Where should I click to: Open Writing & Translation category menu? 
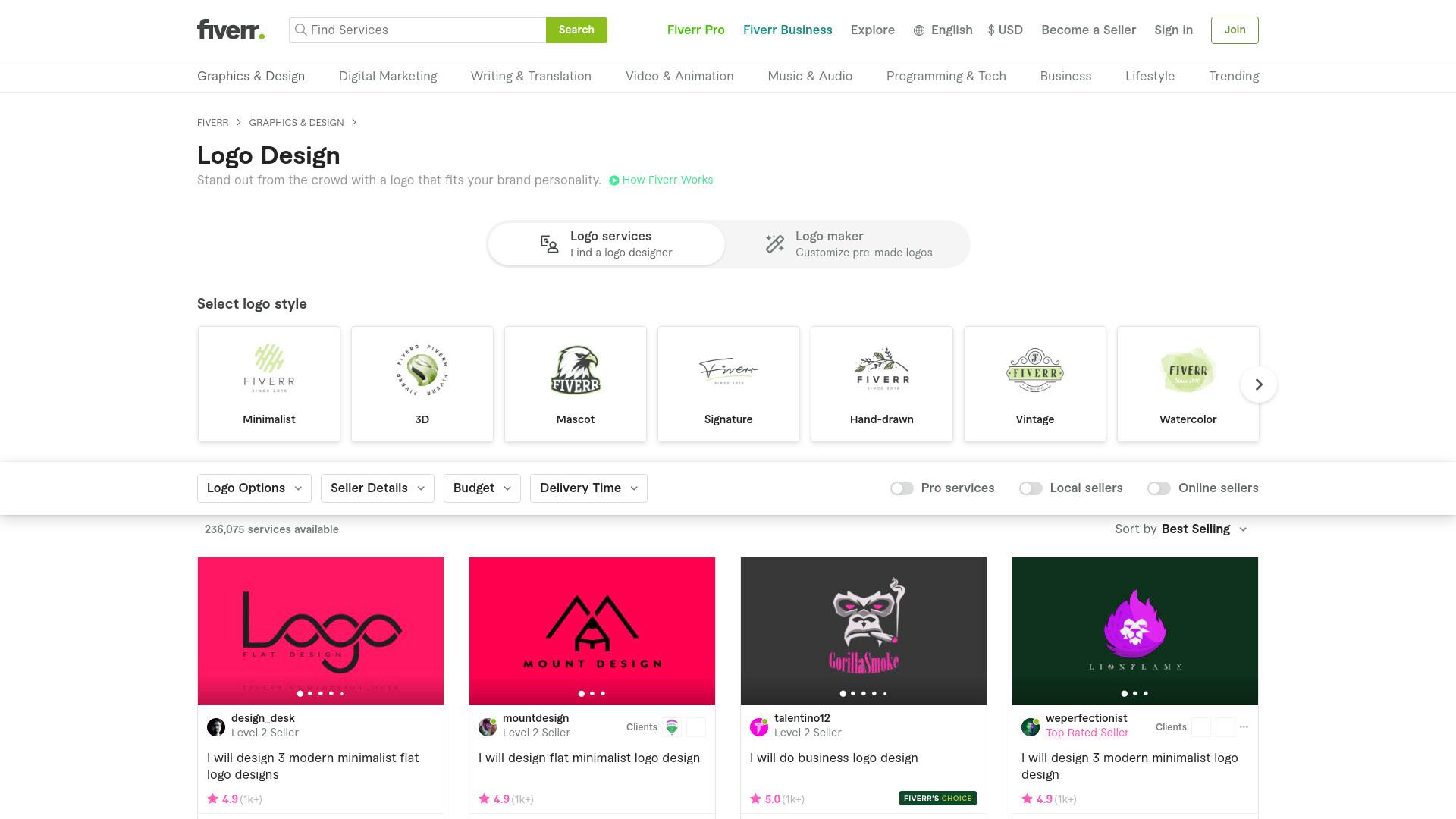[x=531, y=77]
